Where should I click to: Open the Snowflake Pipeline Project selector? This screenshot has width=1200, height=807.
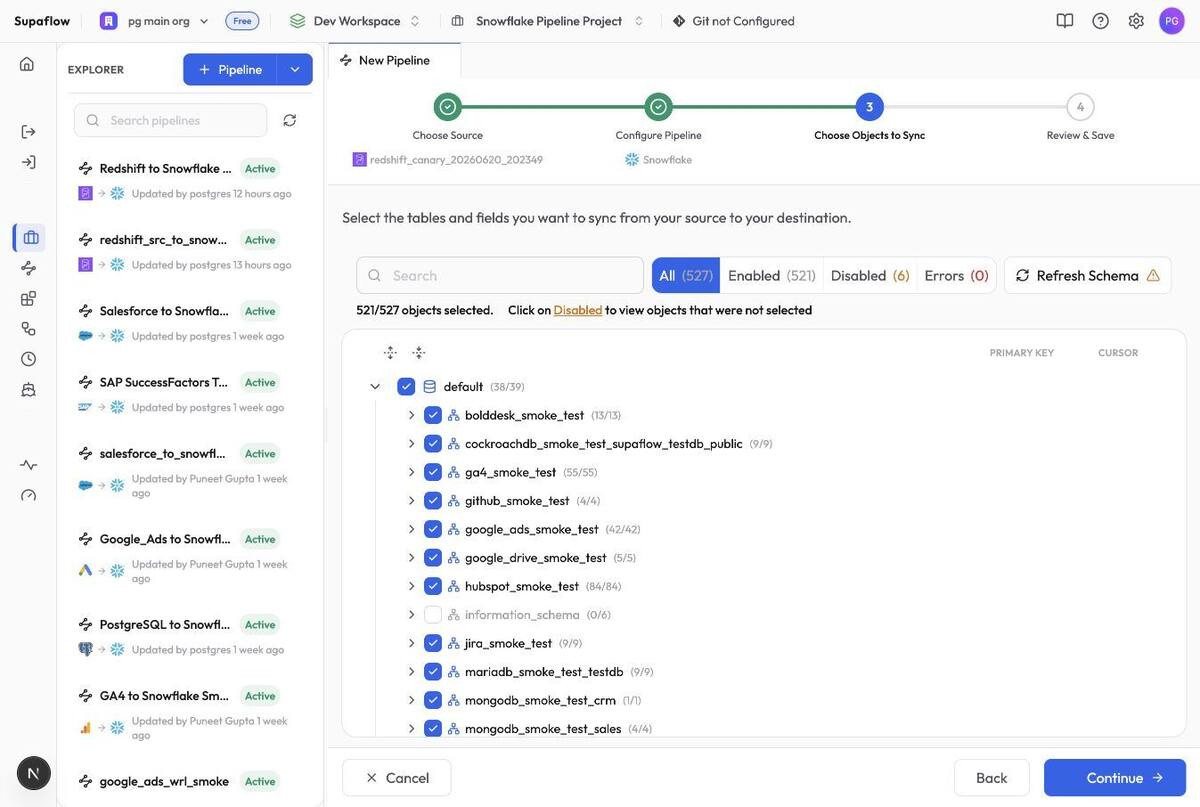(548, 21)
